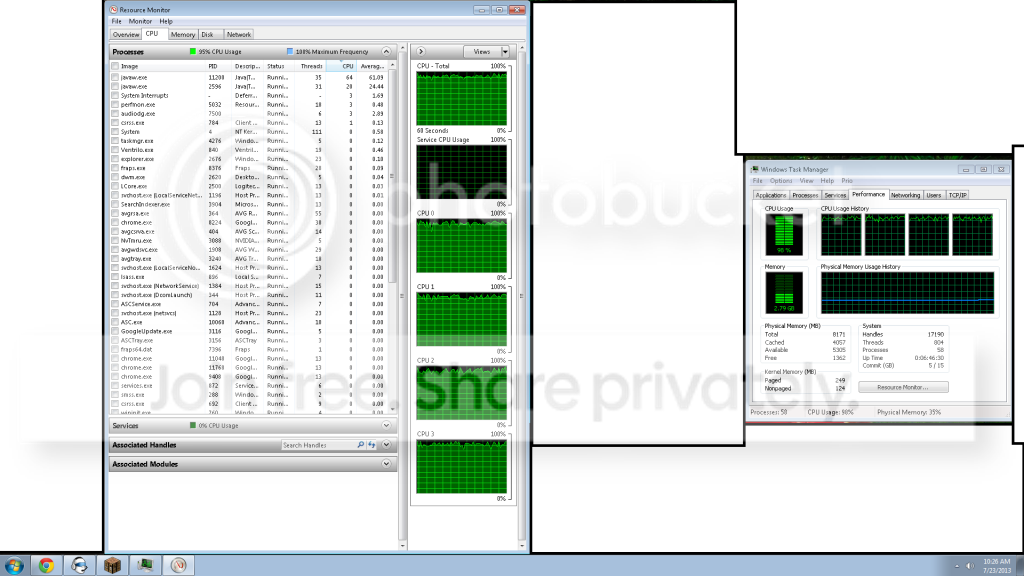Click the Search Handles input field
Image resolution: width=1024 pixels, height=576 pixels.
point(317,445)
